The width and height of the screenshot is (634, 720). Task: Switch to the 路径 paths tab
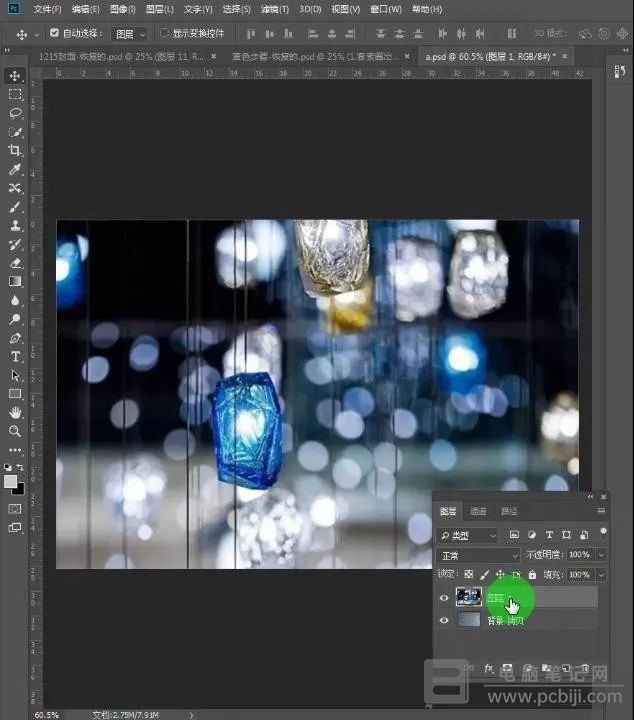click(x=509, y=511)
